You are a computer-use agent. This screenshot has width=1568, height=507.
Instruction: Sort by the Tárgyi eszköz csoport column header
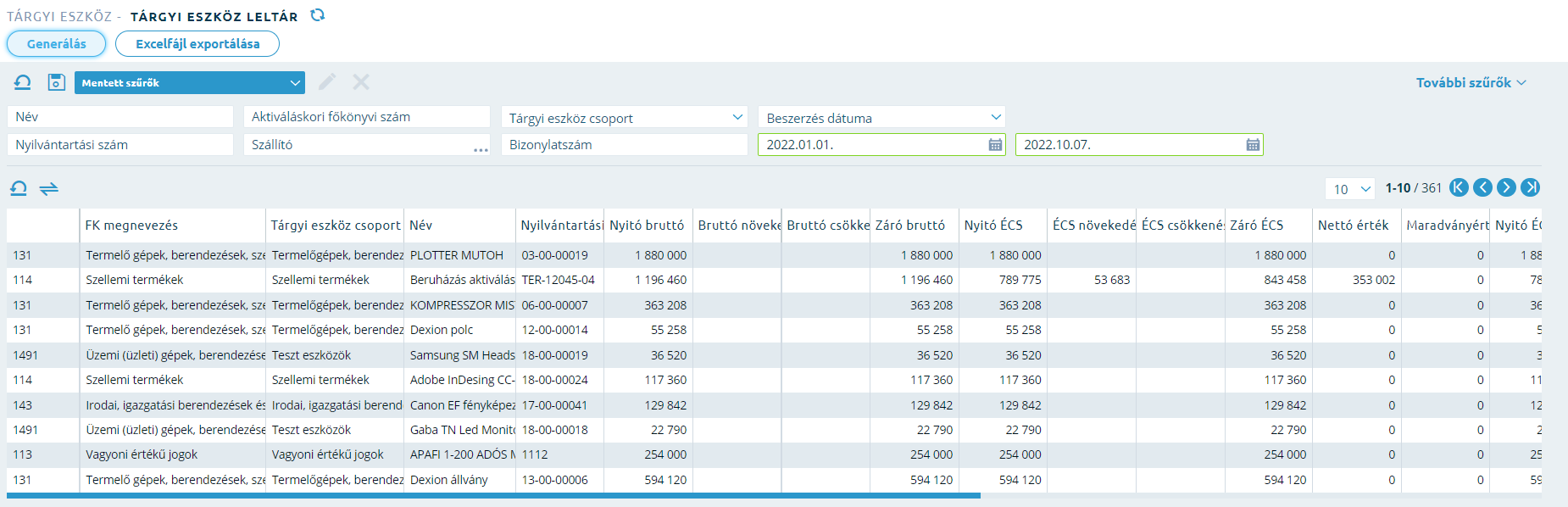point(335,226)
